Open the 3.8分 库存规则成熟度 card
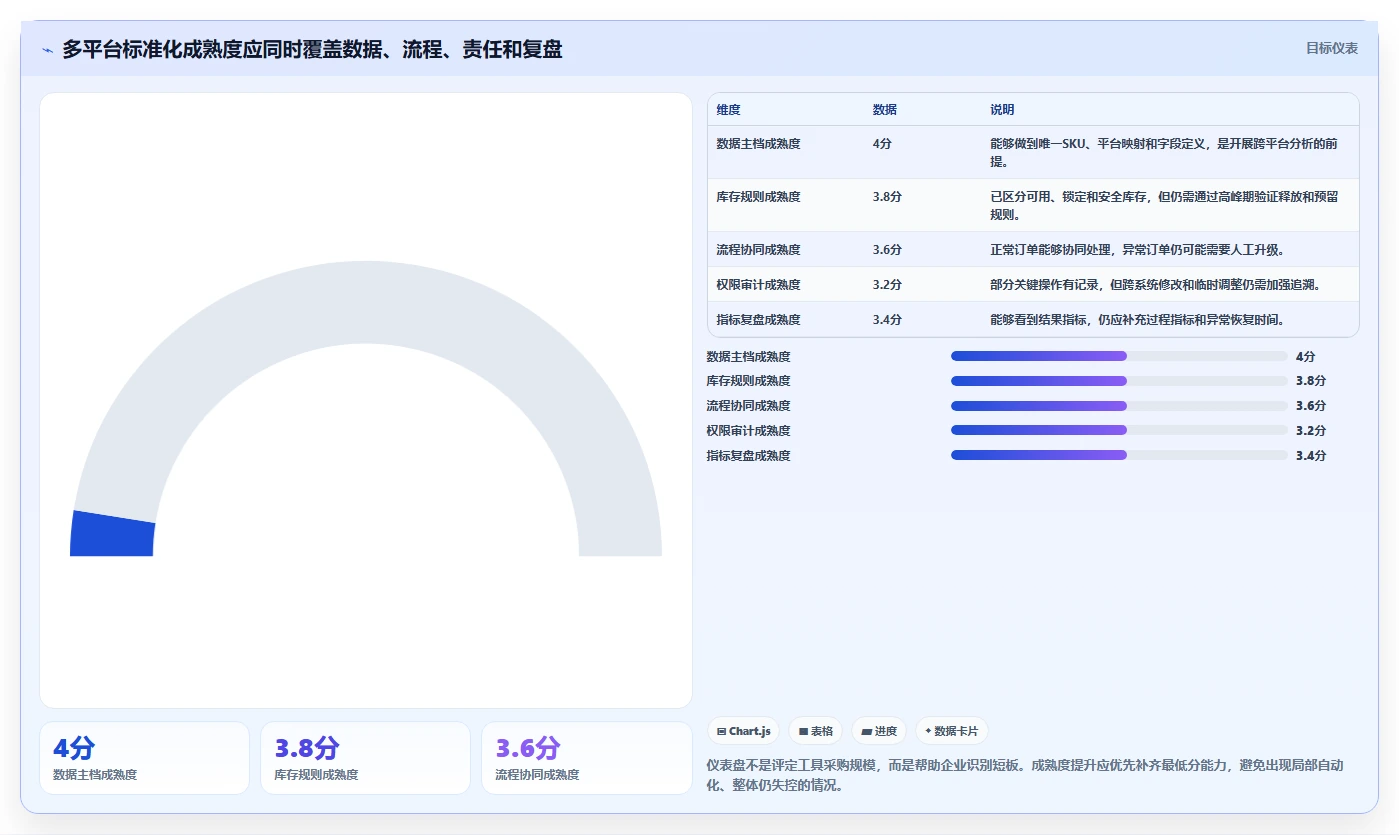1399x835 pixels. click(365, 758)
